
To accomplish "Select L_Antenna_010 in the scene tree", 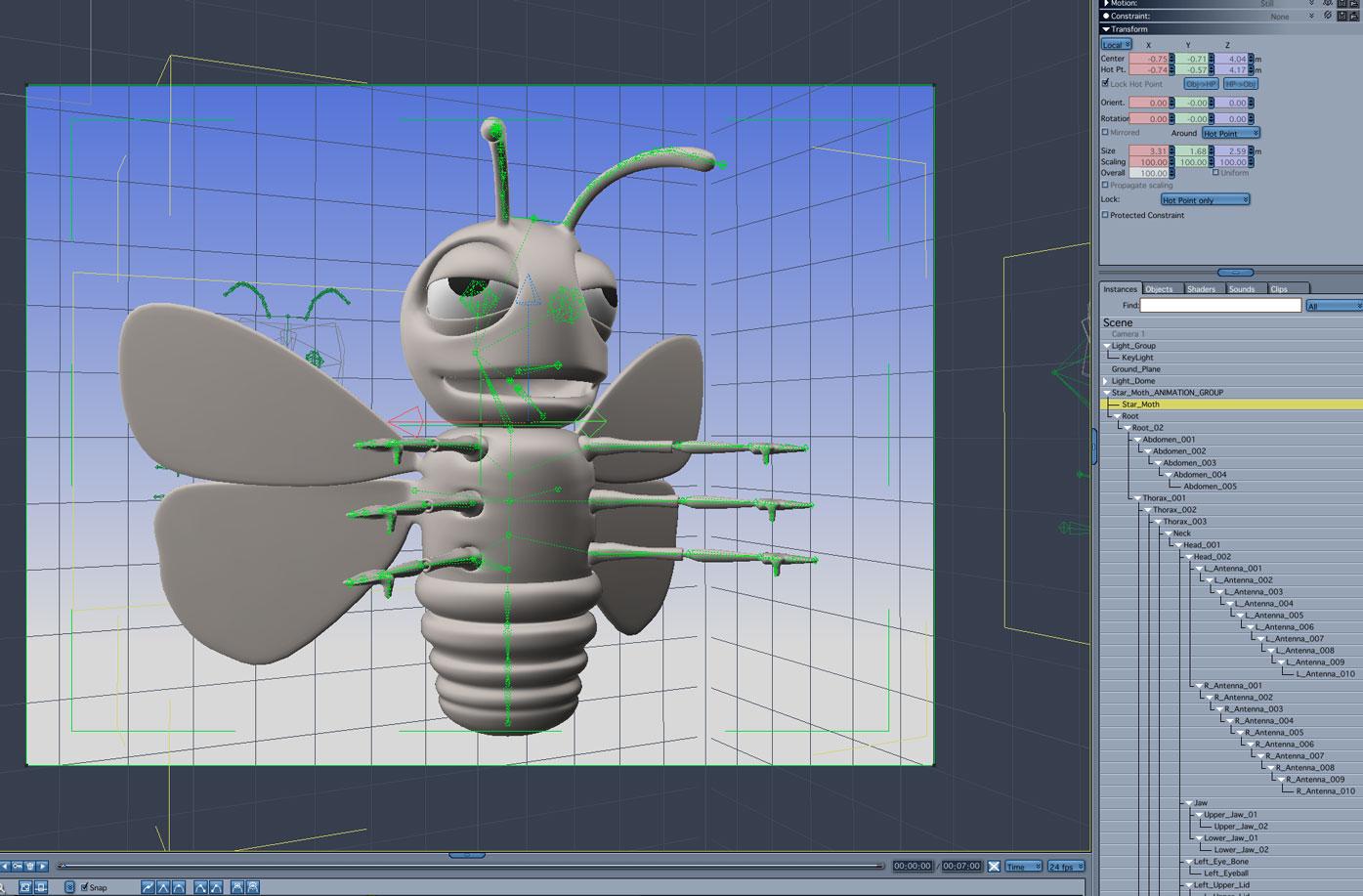I will [1325, 674].
